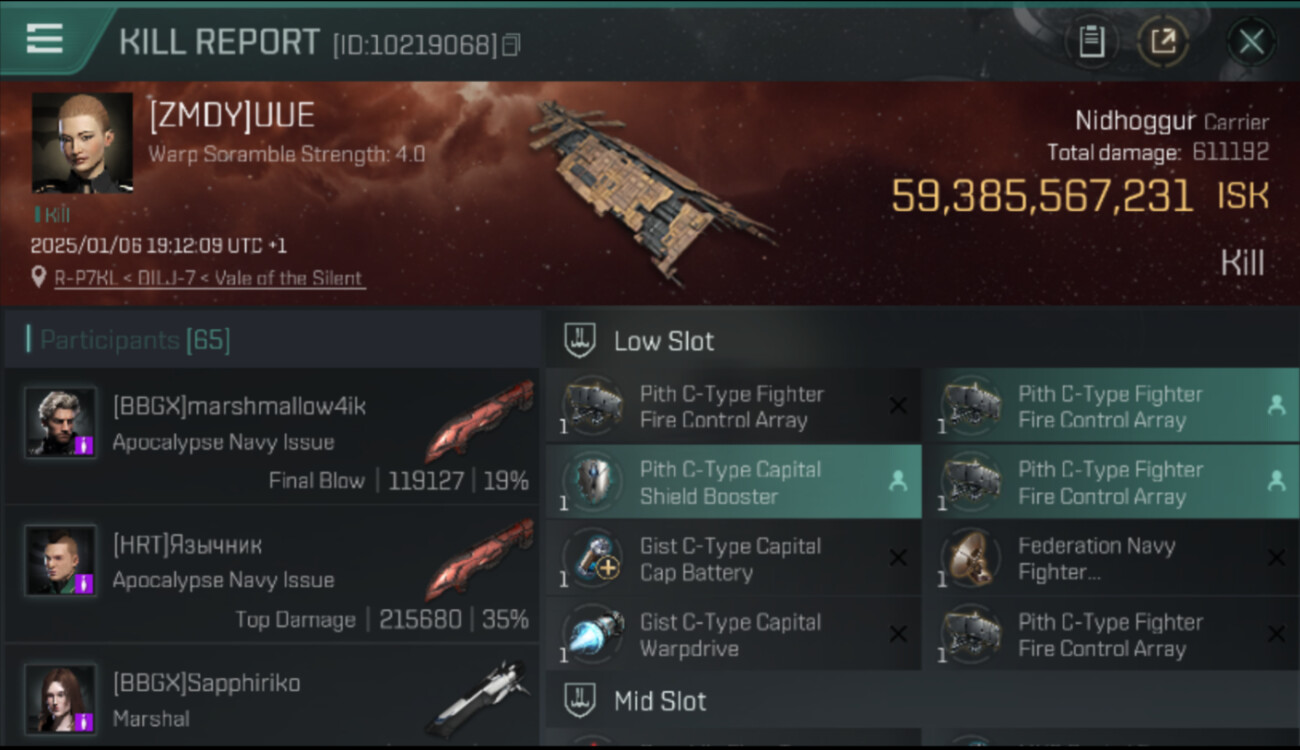Click the share export icon
This screenshot has width=1300, height=750.
coord(1163,42)
